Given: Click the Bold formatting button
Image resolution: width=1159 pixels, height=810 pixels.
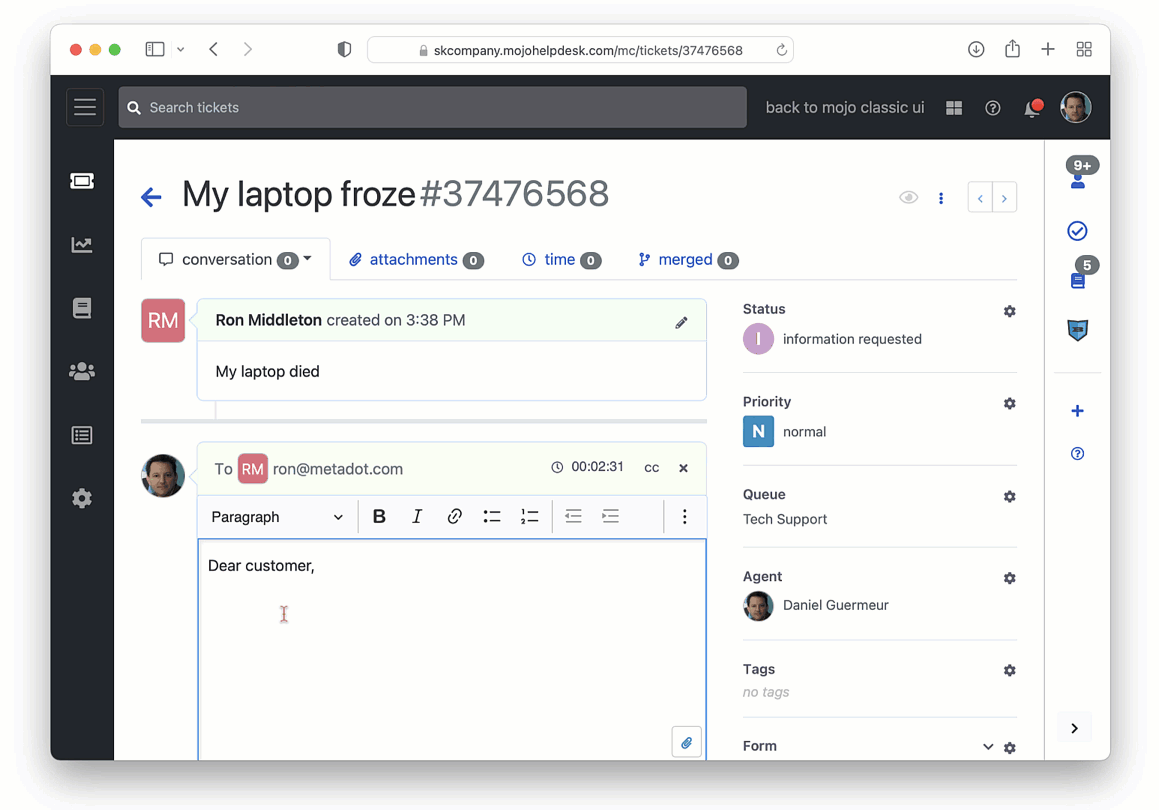Looking at the screenshot, I should pyautogui.click(x=379, y=517).
